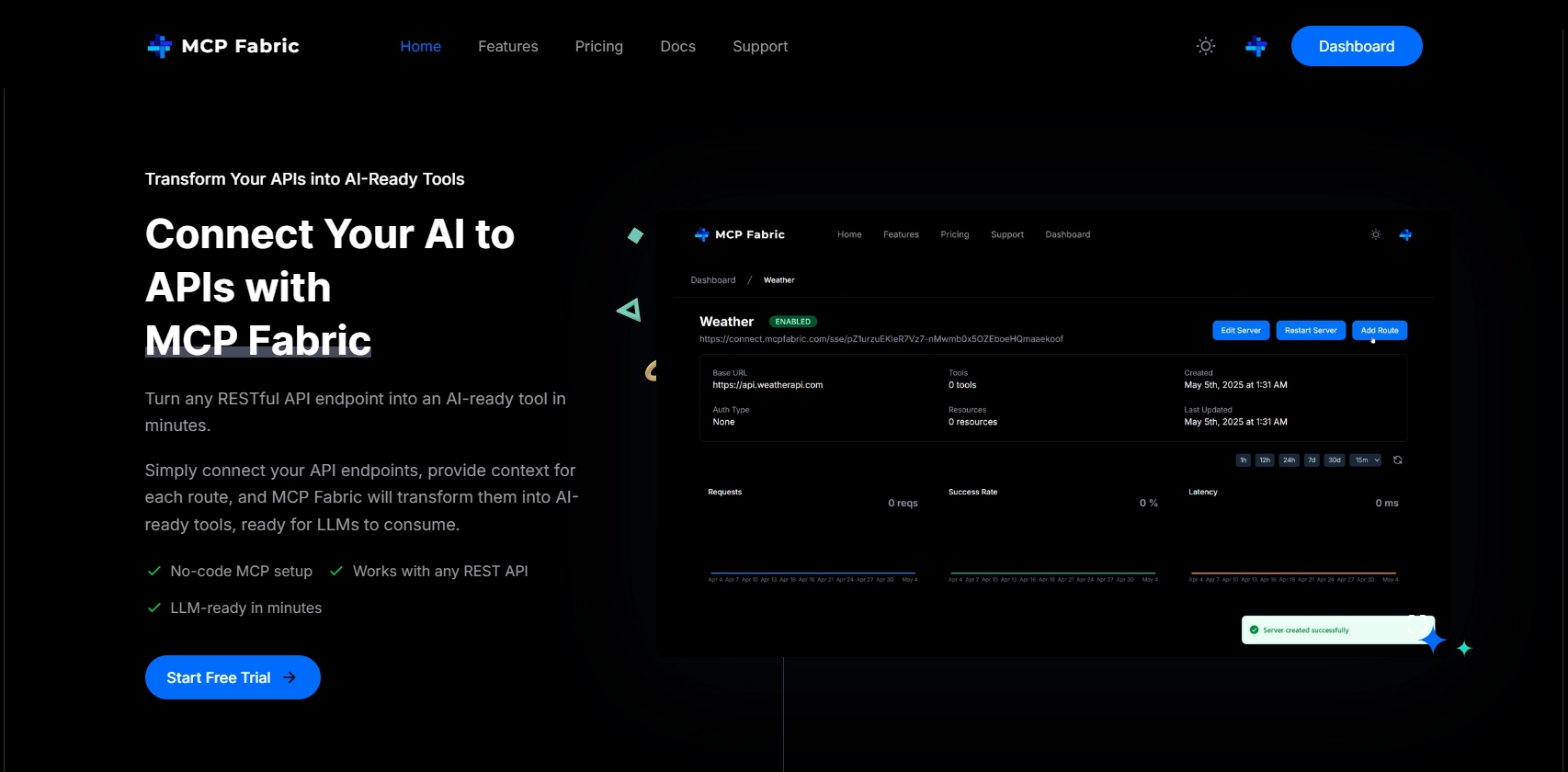This screenshot has height=772, width=1568.
Task: Click the '0 tools' value in preview
Action: pos(962,385)
